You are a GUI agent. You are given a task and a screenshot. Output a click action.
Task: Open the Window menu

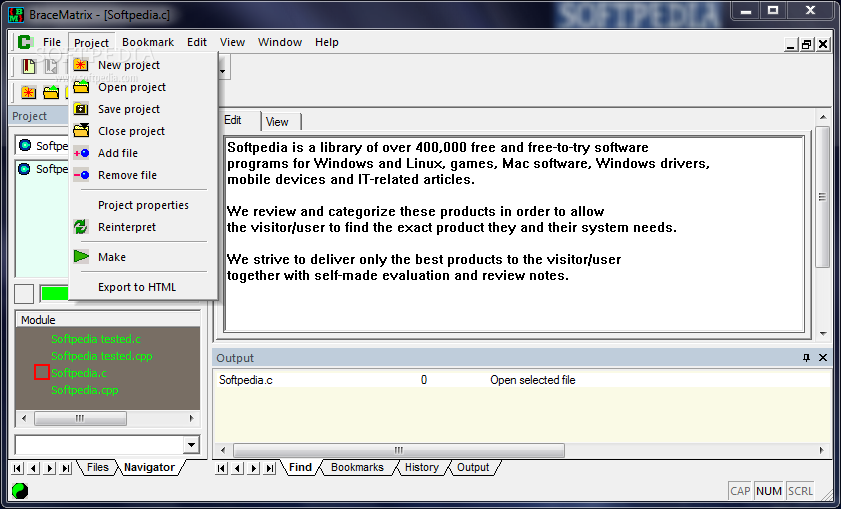(280, 42)
